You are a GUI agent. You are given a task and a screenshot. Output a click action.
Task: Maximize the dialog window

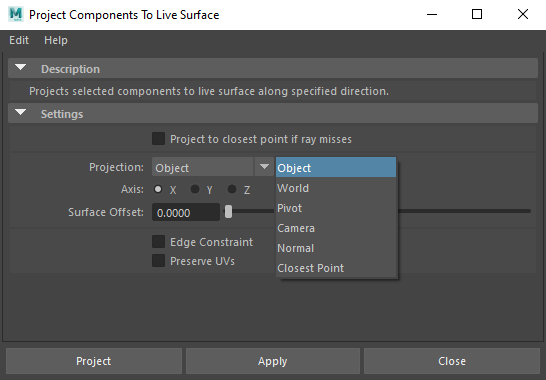pyautogui.click(x=477, y=14)
